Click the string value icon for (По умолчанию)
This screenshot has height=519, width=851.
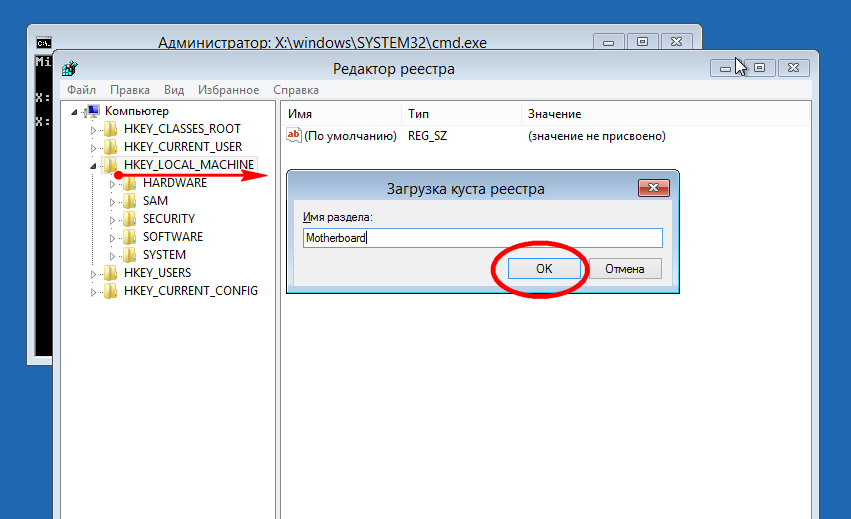tap(294, 135)
